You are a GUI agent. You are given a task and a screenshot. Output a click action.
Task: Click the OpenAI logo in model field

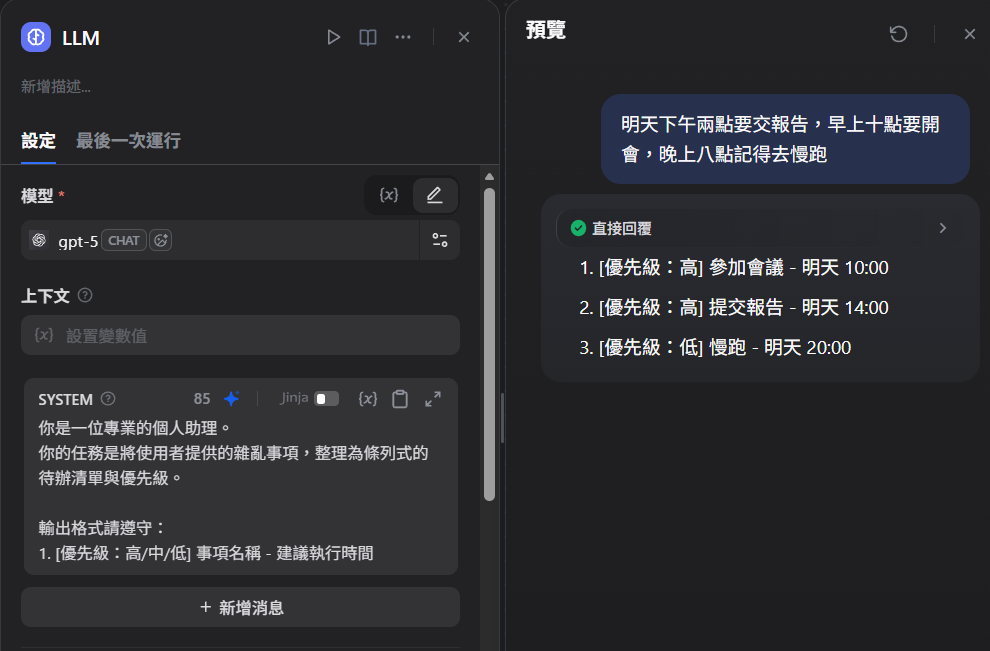[39, 240]
